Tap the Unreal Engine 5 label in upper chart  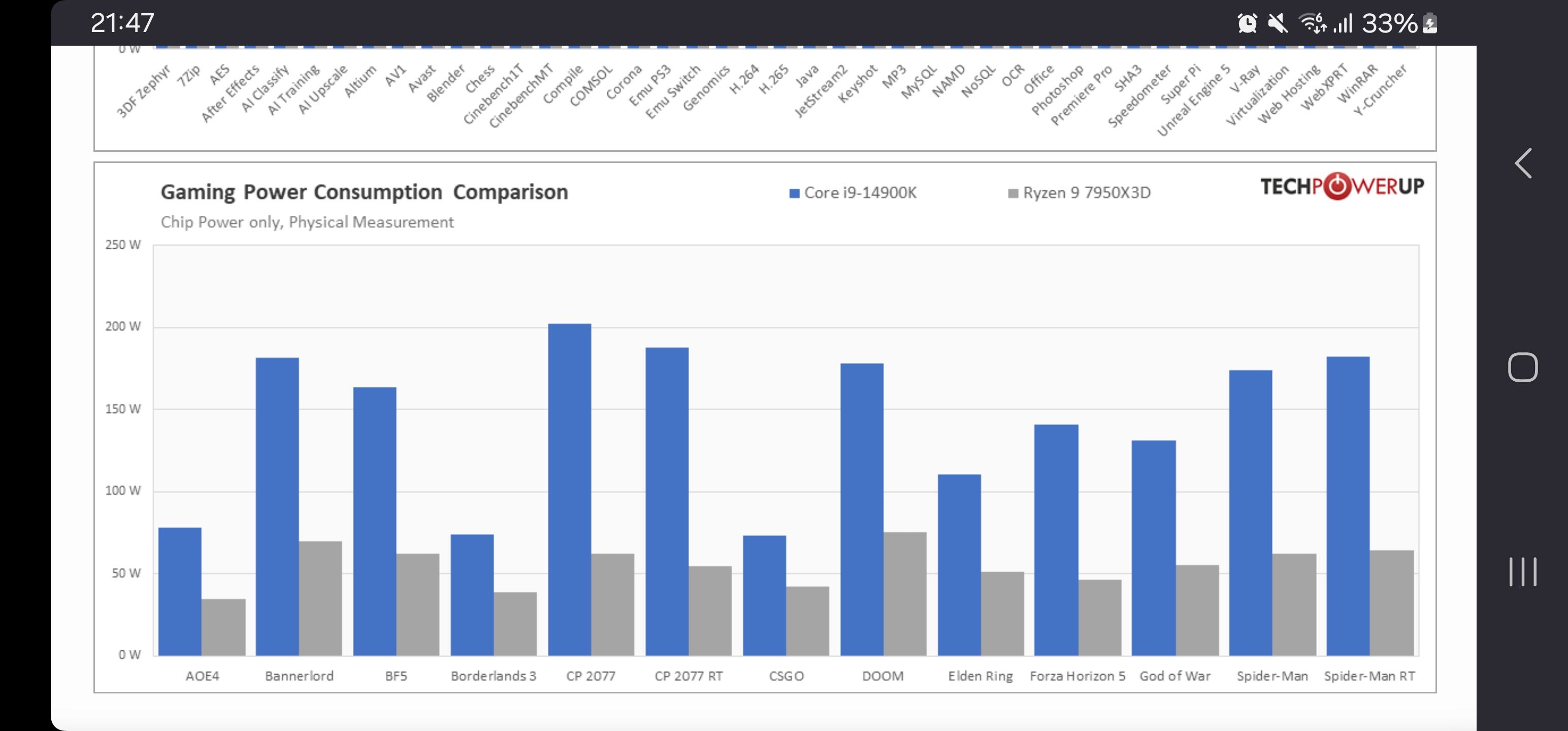click(x=1194, y=100)
